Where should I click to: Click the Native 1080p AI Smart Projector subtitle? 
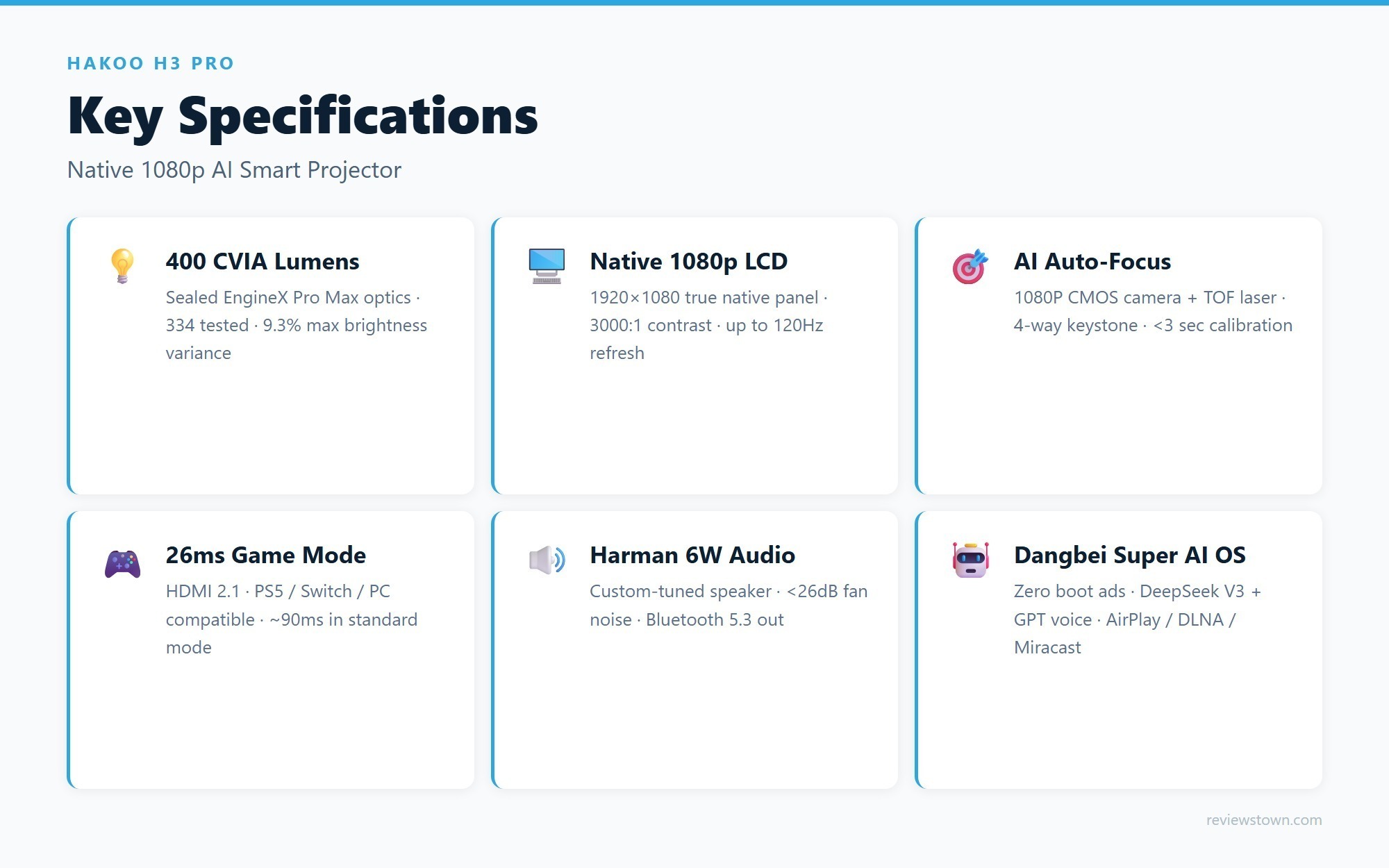tap(234, 170)
